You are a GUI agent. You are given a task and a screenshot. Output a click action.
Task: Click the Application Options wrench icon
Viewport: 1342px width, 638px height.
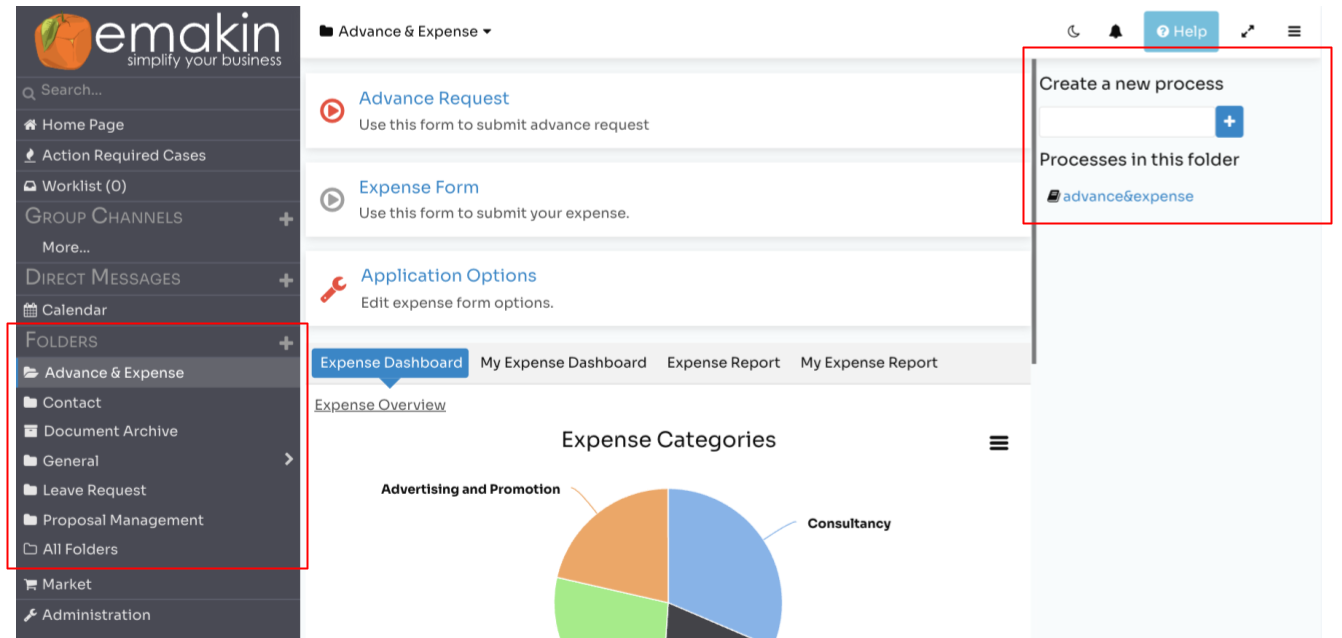pos(333,289)
